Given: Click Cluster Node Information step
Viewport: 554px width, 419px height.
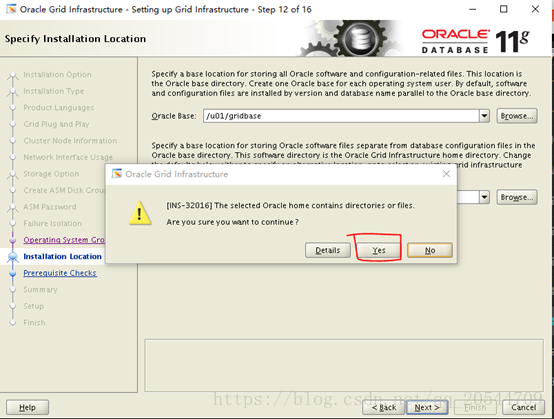Looking at the screenshot, I should pyautogui.click(x=70, y=141).
